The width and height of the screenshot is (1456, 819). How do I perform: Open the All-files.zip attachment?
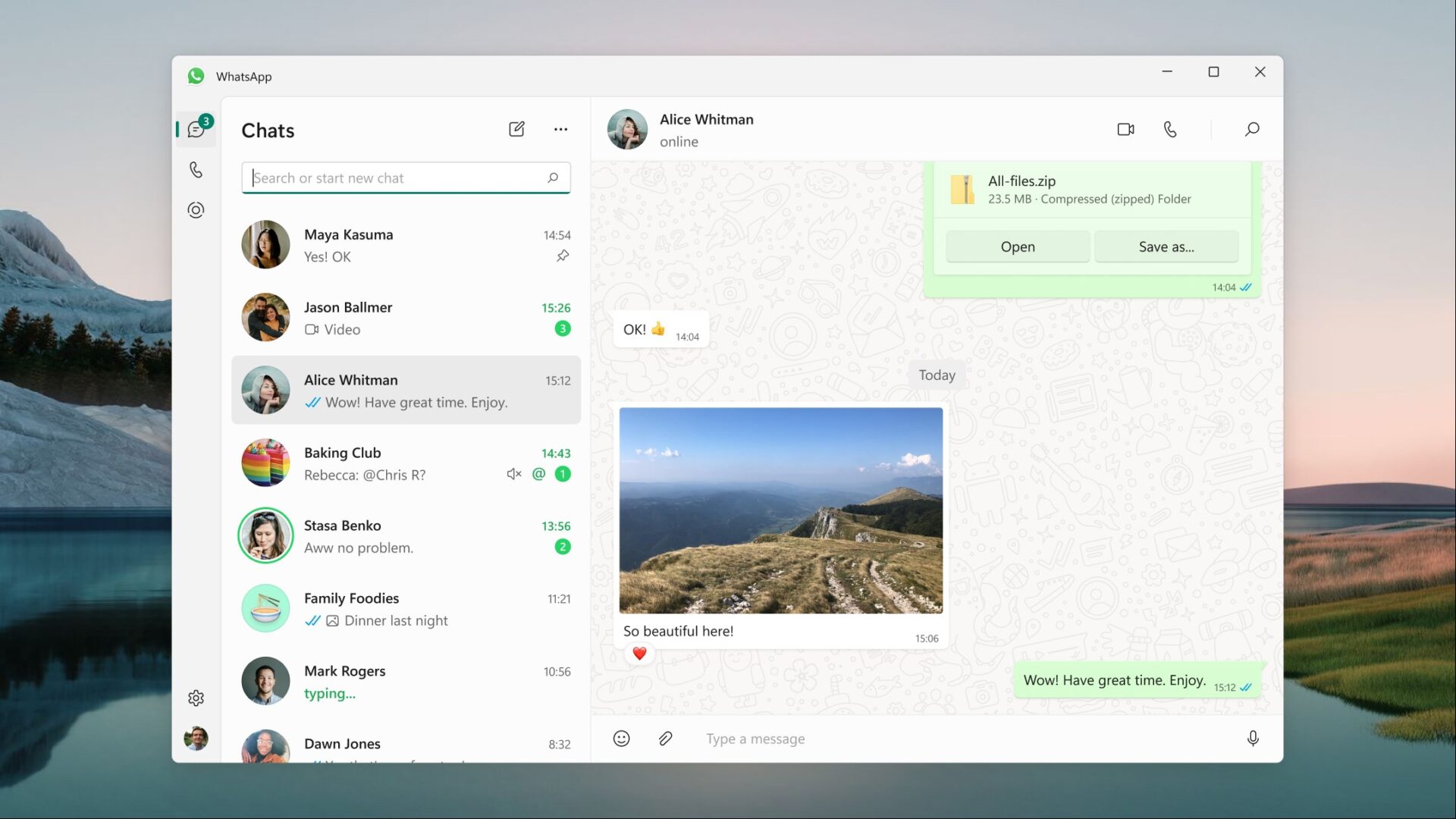coord(1017,246)
